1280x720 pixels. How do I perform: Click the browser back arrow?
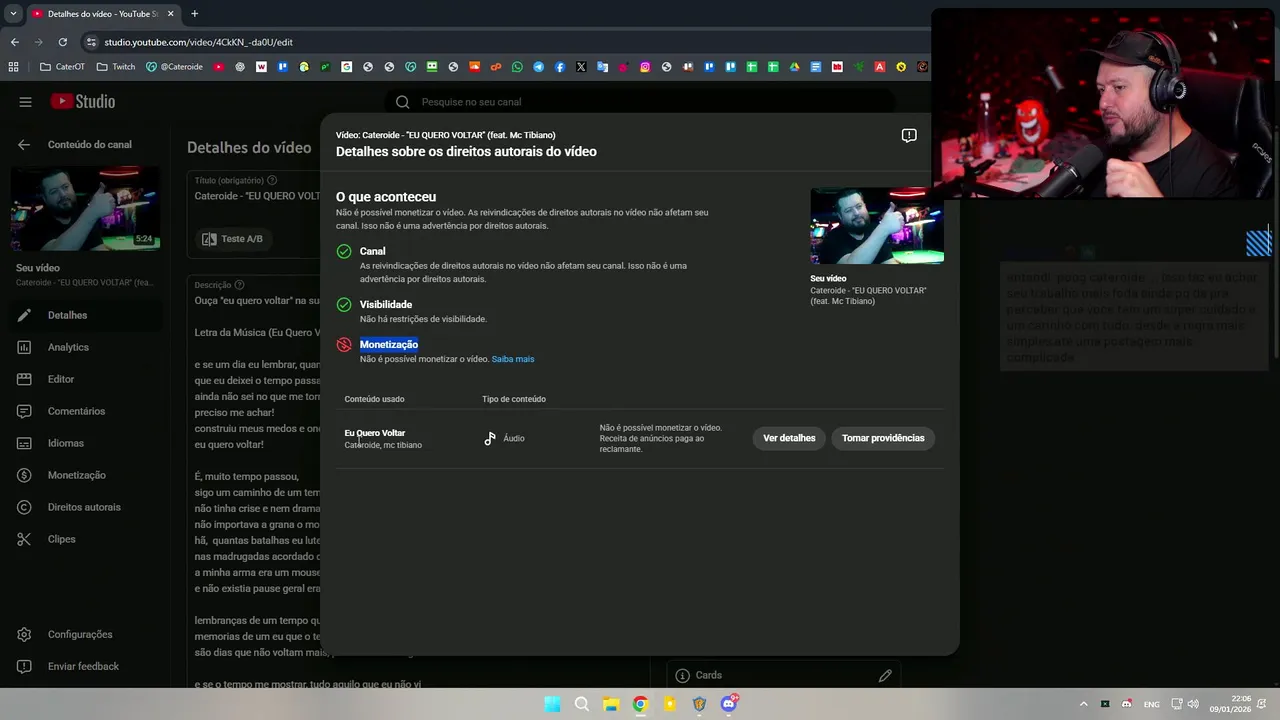click(14, 42)
